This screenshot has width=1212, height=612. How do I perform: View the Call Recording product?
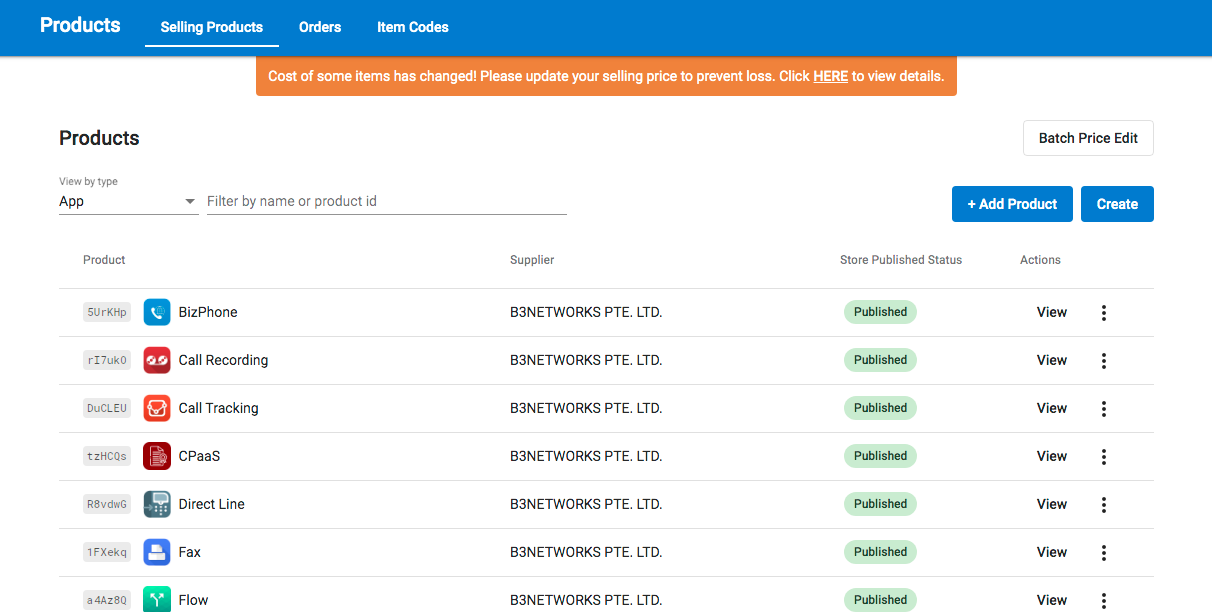[1052, 360]
